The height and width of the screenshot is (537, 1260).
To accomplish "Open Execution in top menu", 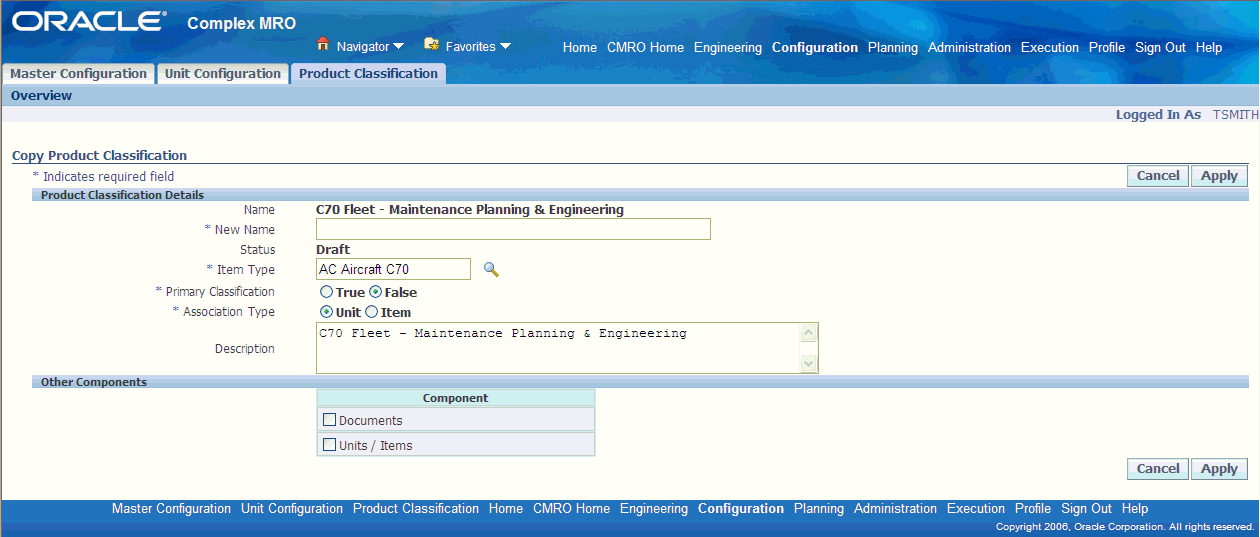I will click(1050, 48).
